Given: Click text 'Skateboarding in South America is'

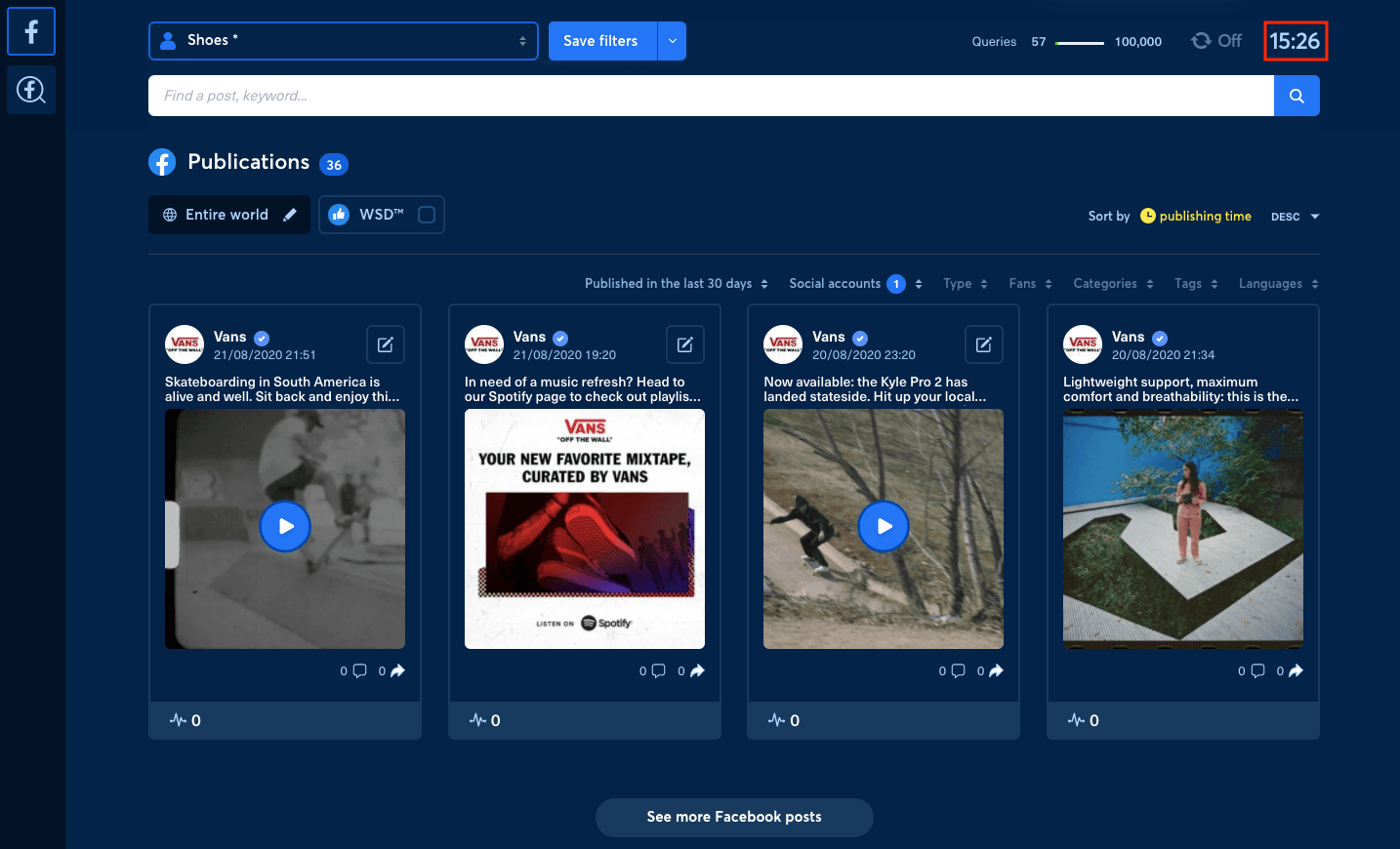Looking at the screenshot, I should click(272, 383).
